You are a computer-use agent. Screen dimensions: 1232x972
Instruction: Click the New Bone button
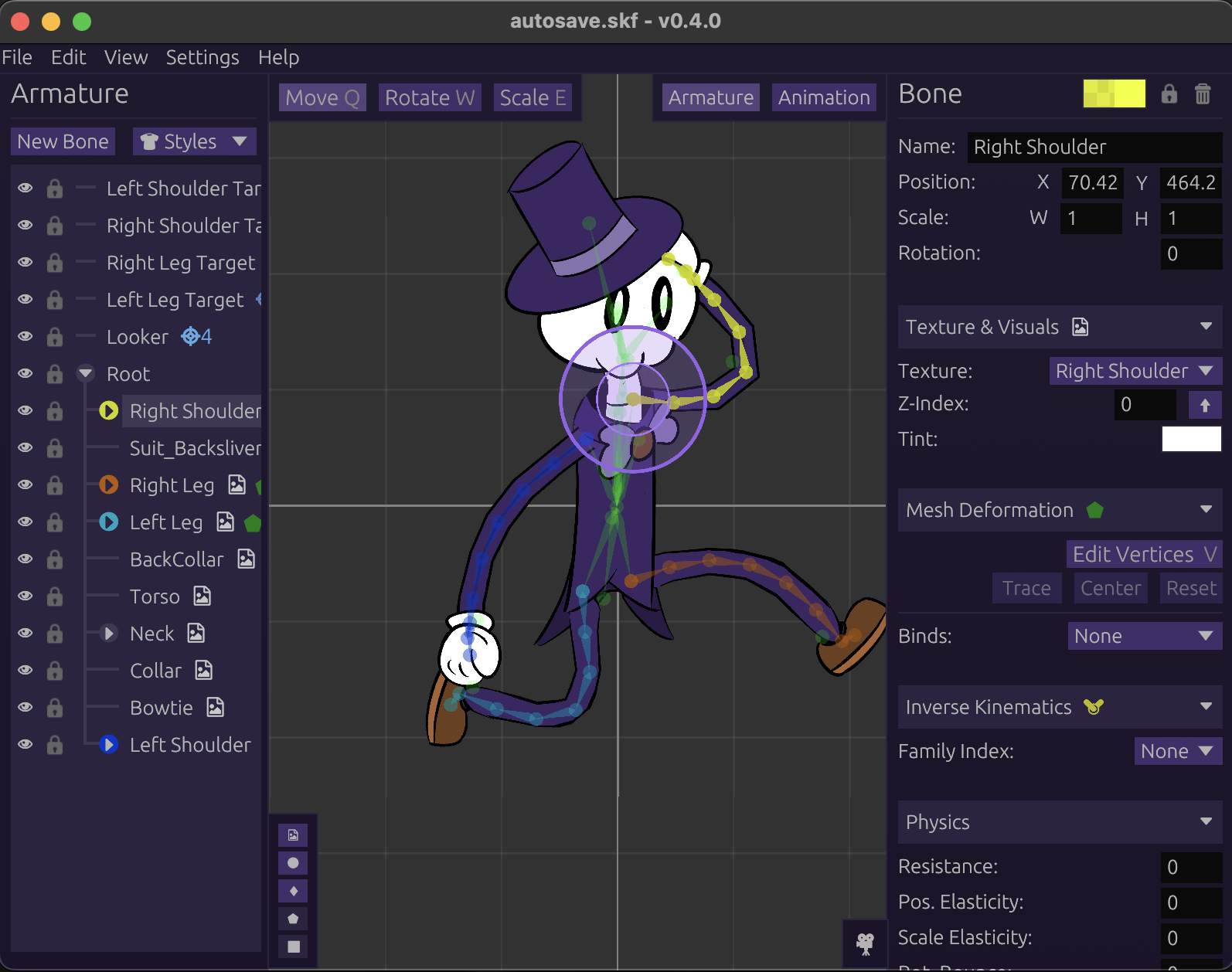(x=63, y=141)
